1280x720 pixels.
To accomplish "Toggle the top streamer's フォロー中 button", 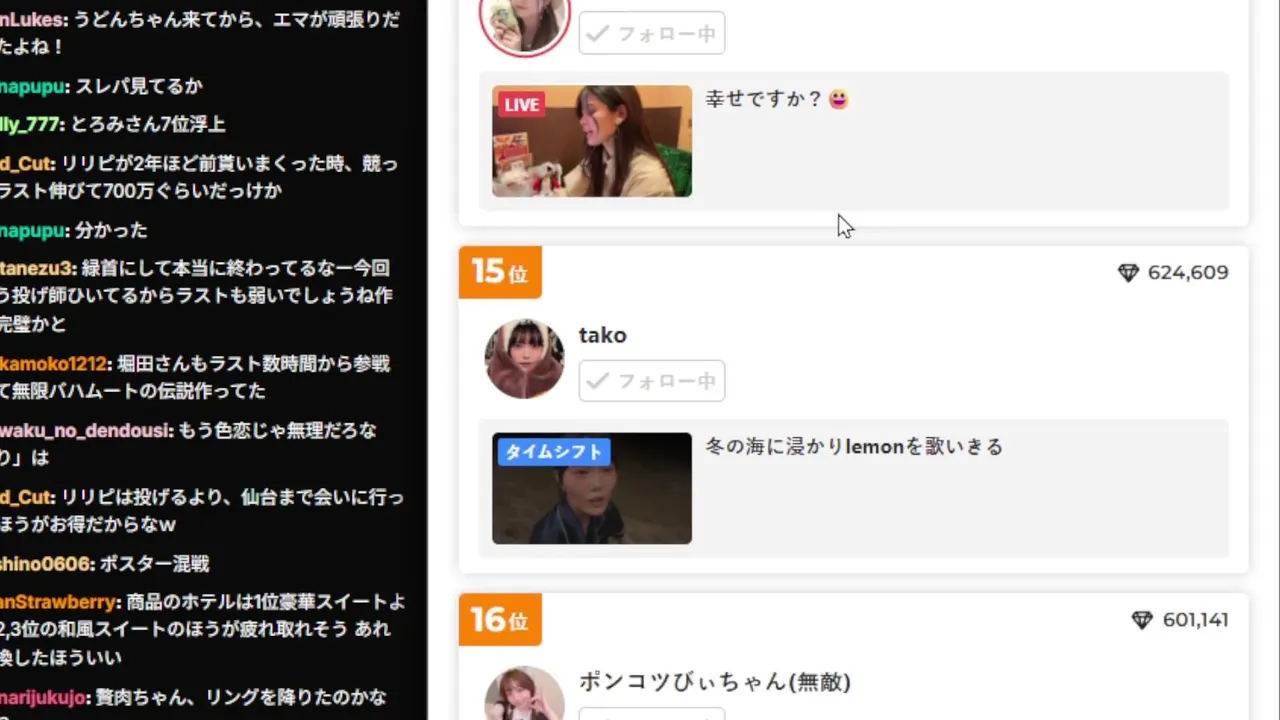I will click(x=652, y=34).
